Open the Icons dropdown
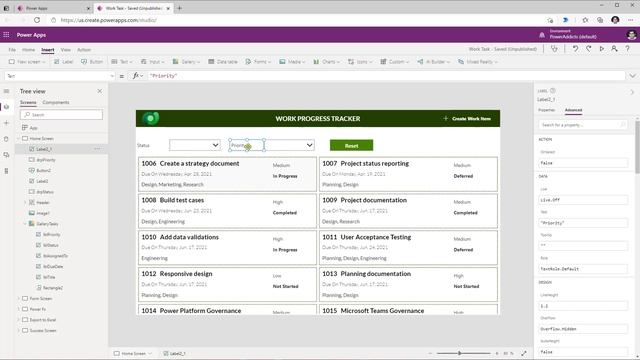Viewport: 640px width, 360px height. pos(360,62)
